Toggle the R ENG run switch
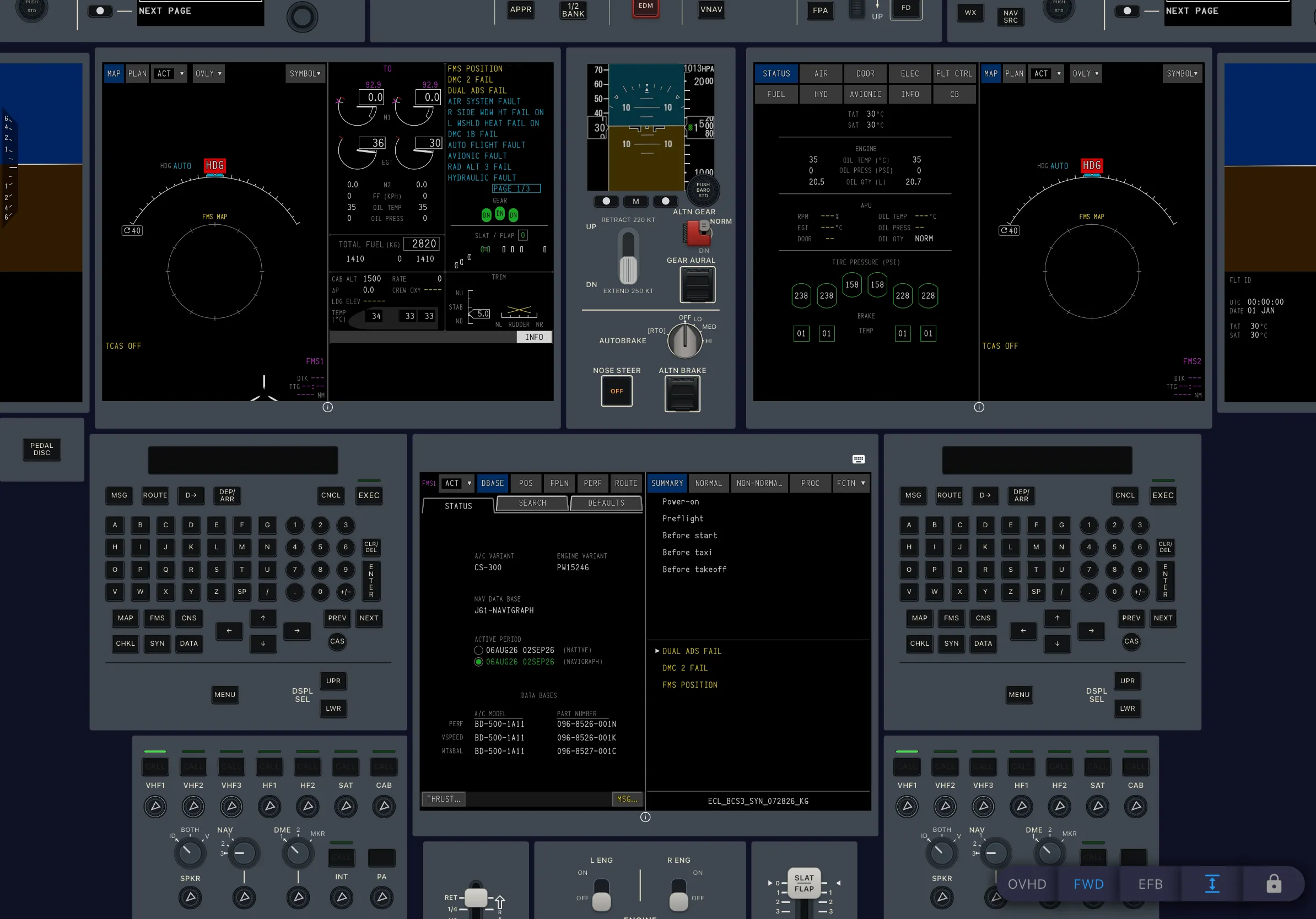 tap(678, 894)
